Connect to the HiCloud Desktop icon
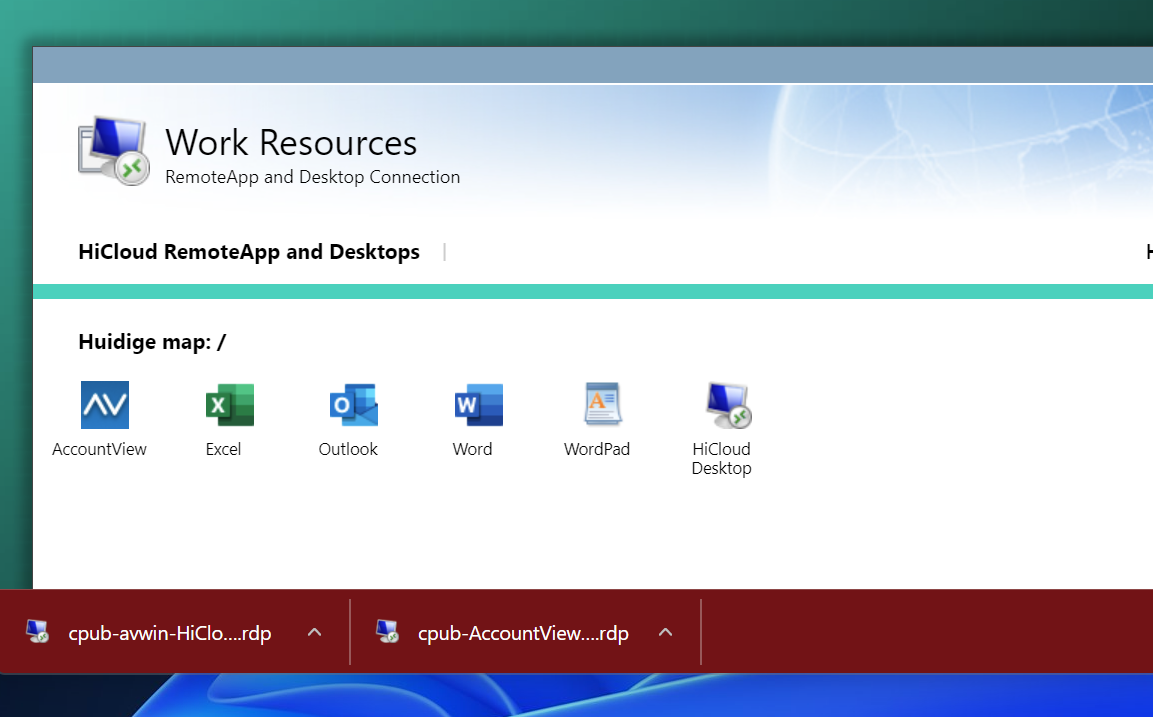Screen dimensions: 1153x717 [x=728, y=404]
